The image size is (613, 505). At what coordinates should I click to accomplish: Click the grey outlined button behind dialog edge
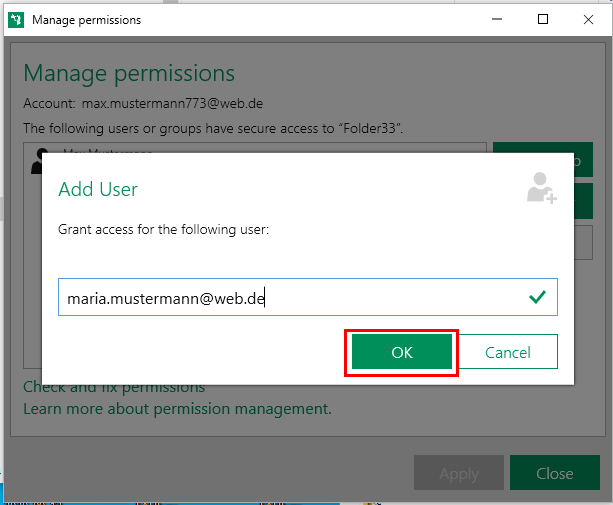(x=584, y=242)
